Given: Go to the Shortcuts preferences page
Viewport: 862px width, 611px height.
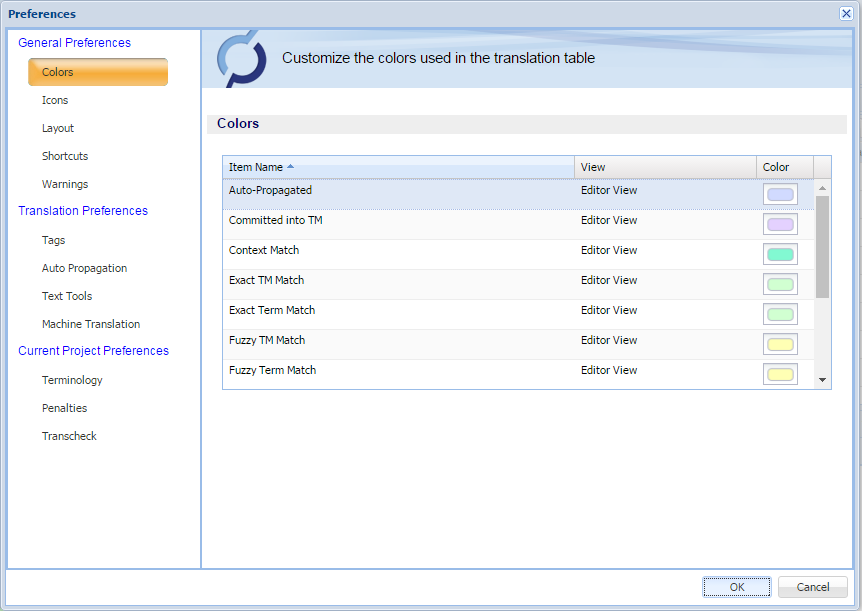Looking at the screenshot, I should (65, 156).
